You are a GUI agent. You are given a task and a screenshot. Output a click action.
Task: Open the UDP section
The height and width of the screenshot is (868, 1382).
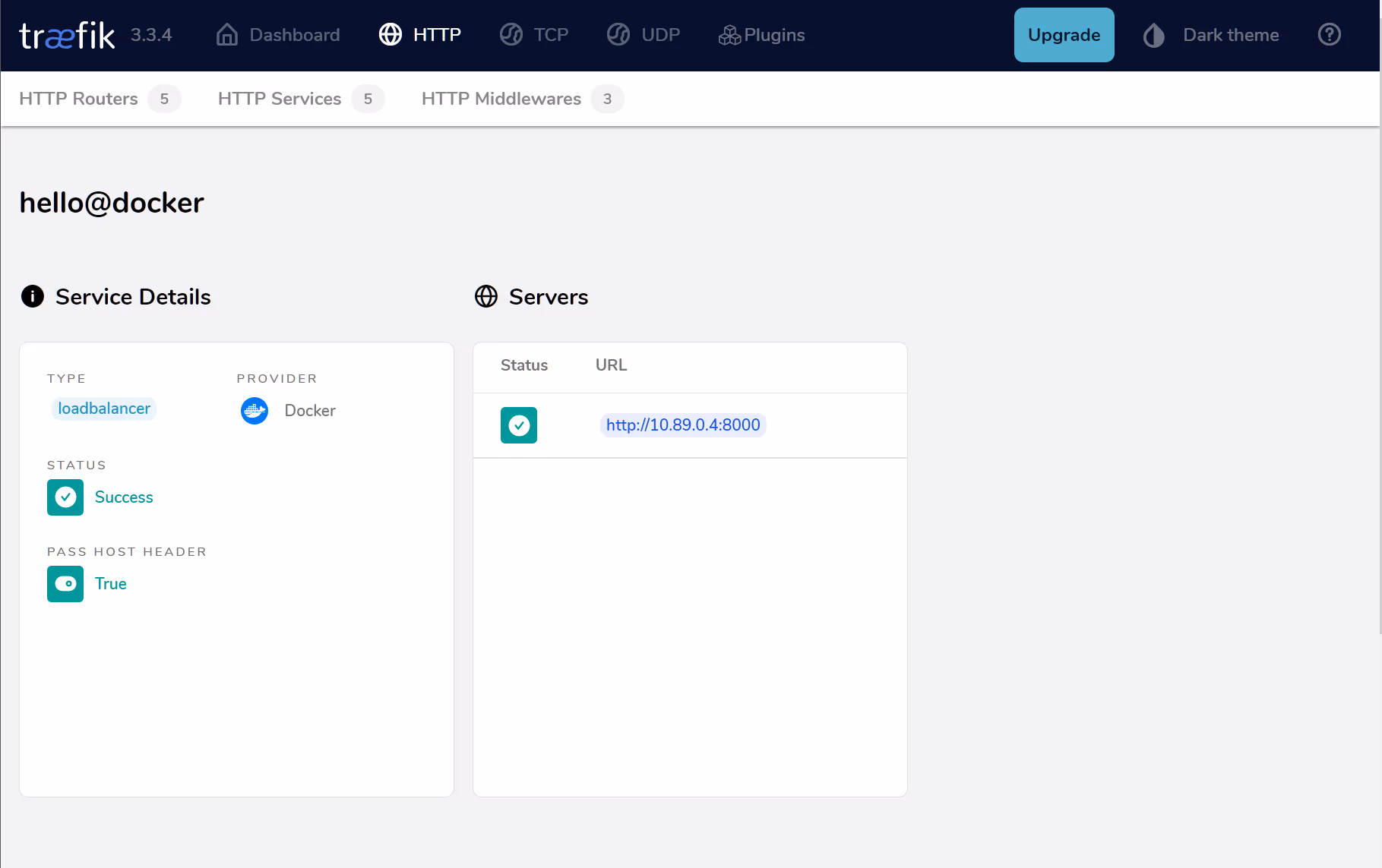[644, 35]
